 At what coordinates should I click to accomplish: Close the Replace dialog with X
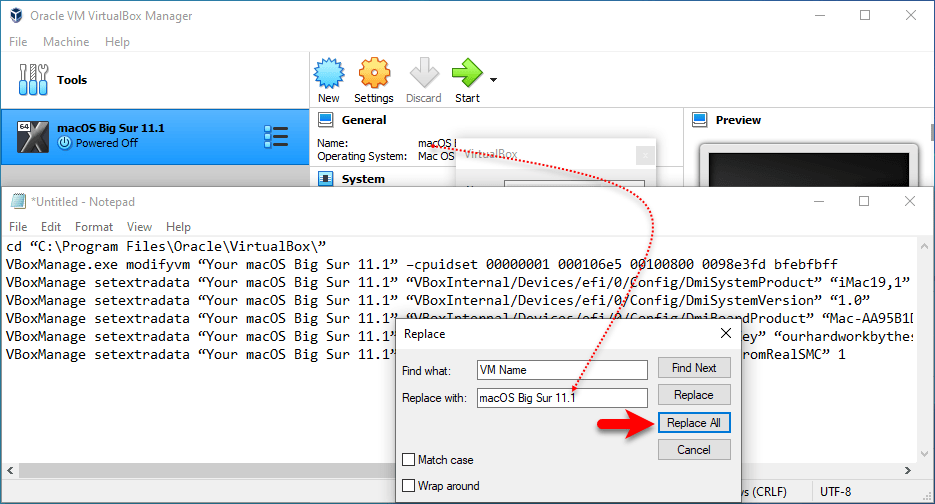726,333
